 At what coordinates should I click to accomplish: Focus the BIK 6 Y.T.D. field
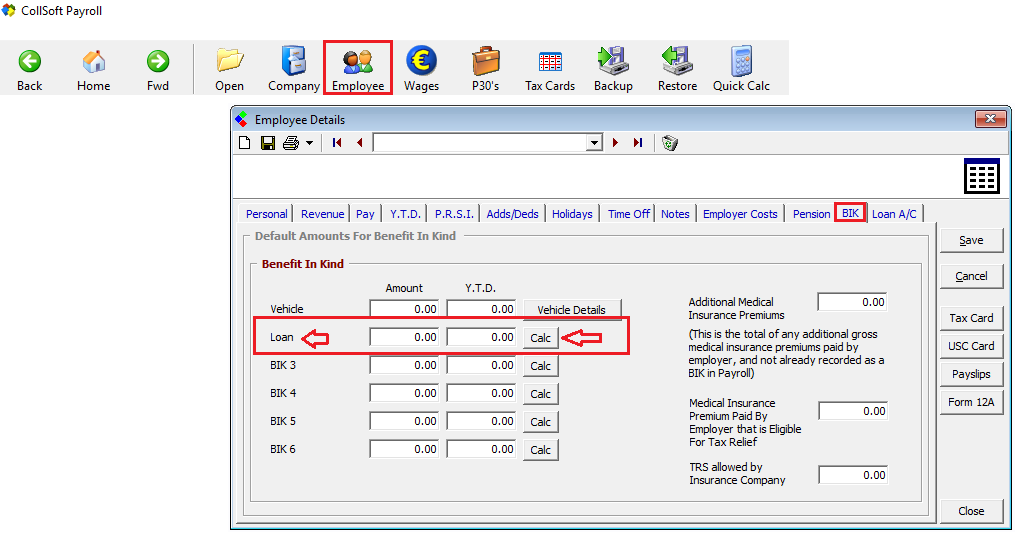(481, 449)
